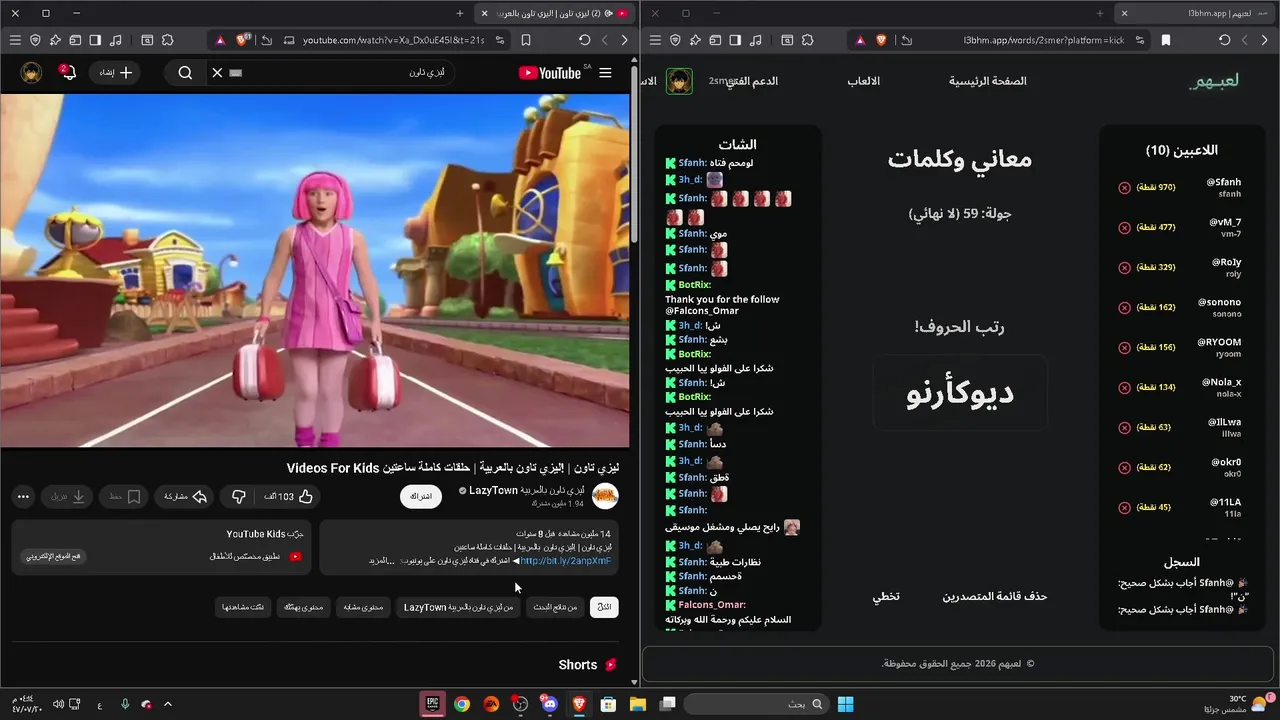Screen dimensions: 1280x720
Task: Remove player @sonono with the X icon
Action: (x=1124, y=308)
